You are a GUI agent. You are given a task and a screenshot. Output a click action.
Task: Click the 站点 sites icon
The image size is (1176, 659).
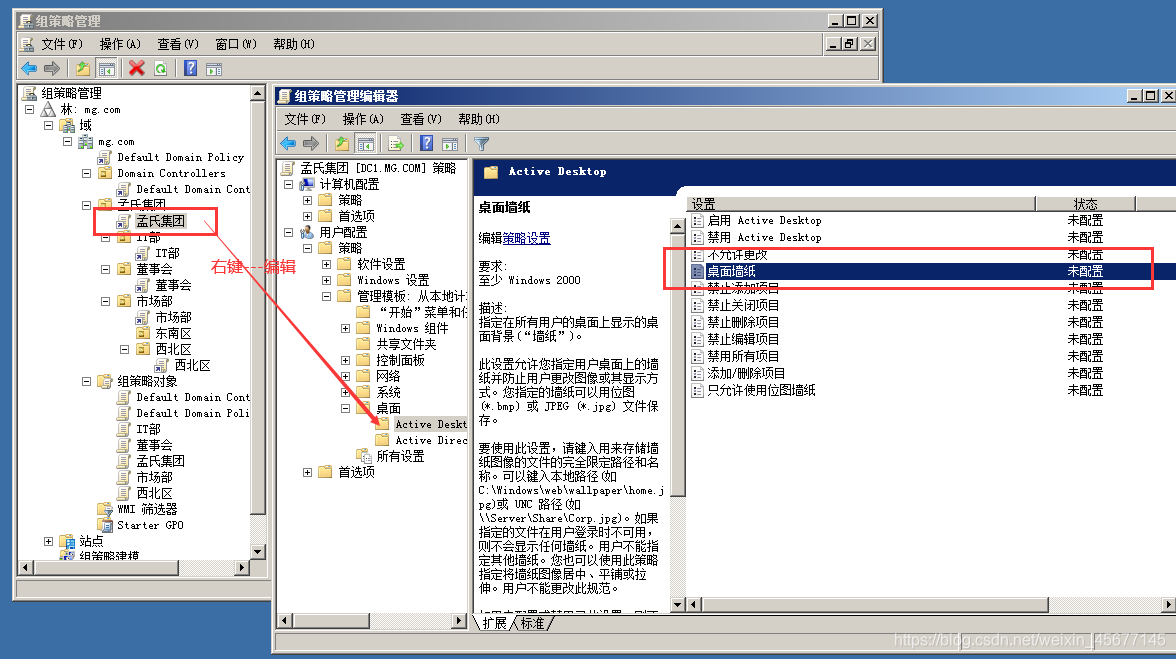[68, 541]
